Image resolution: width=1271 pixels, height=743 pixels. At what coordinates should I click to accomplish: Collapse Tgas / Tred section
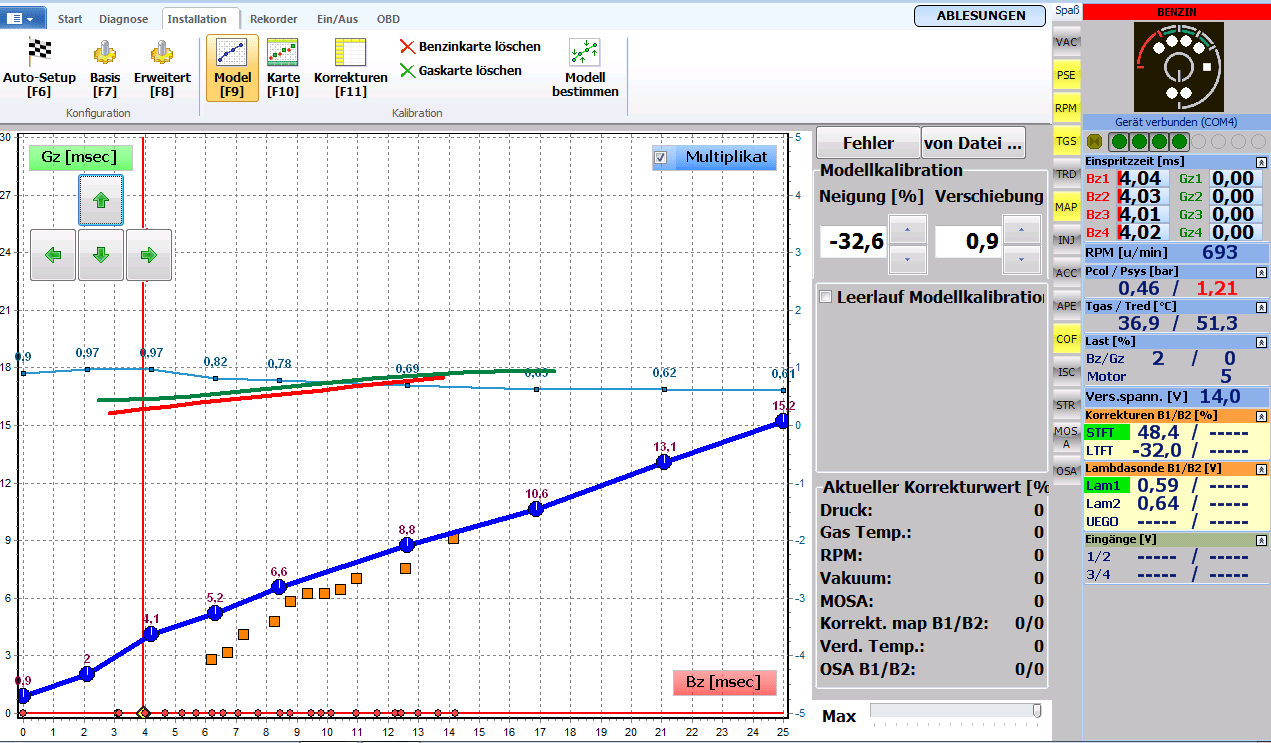pyautogui.click(x=1261, y=306)
